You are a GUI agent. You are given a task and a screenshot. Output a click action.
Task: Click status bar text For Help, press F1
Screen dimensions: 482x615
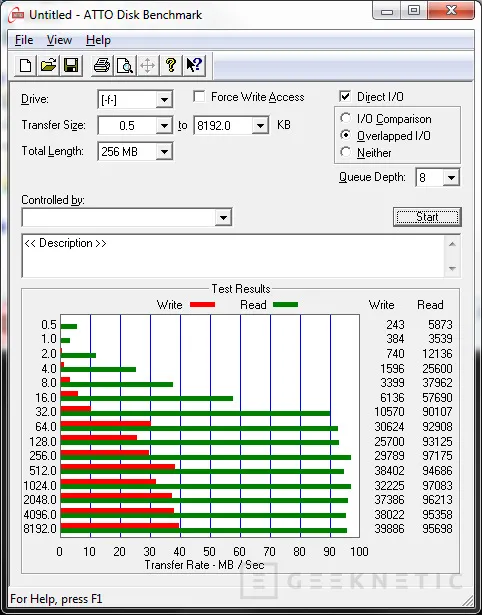[56, 599]
